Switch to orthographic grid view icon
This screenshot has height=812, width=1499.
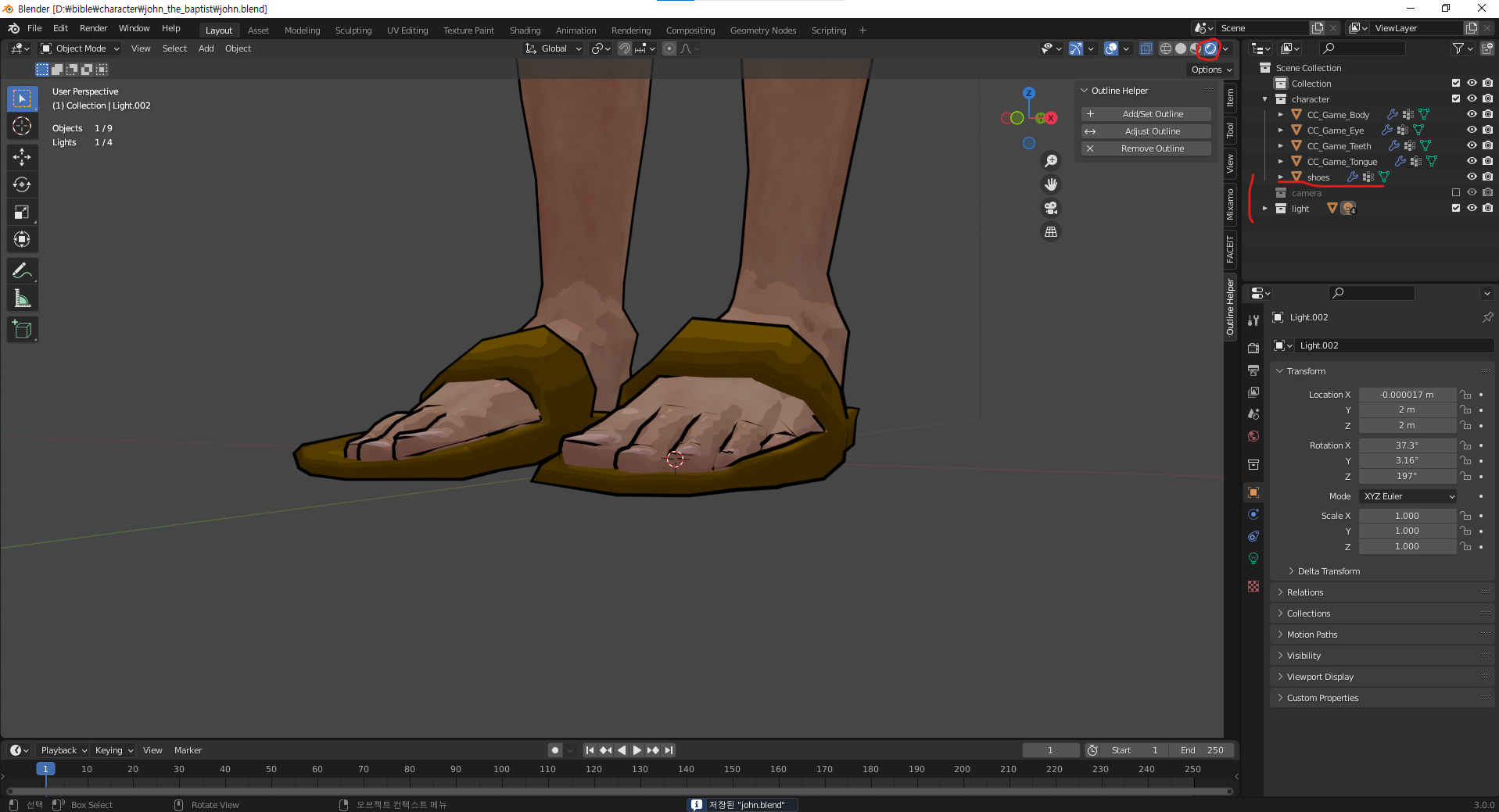tap(1051, 232)
